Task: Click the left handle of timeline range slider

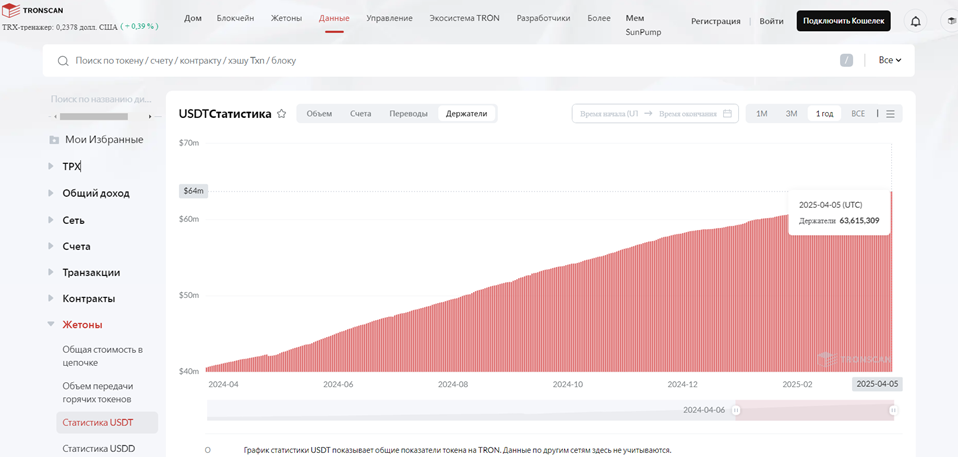Action: point(736,411)
